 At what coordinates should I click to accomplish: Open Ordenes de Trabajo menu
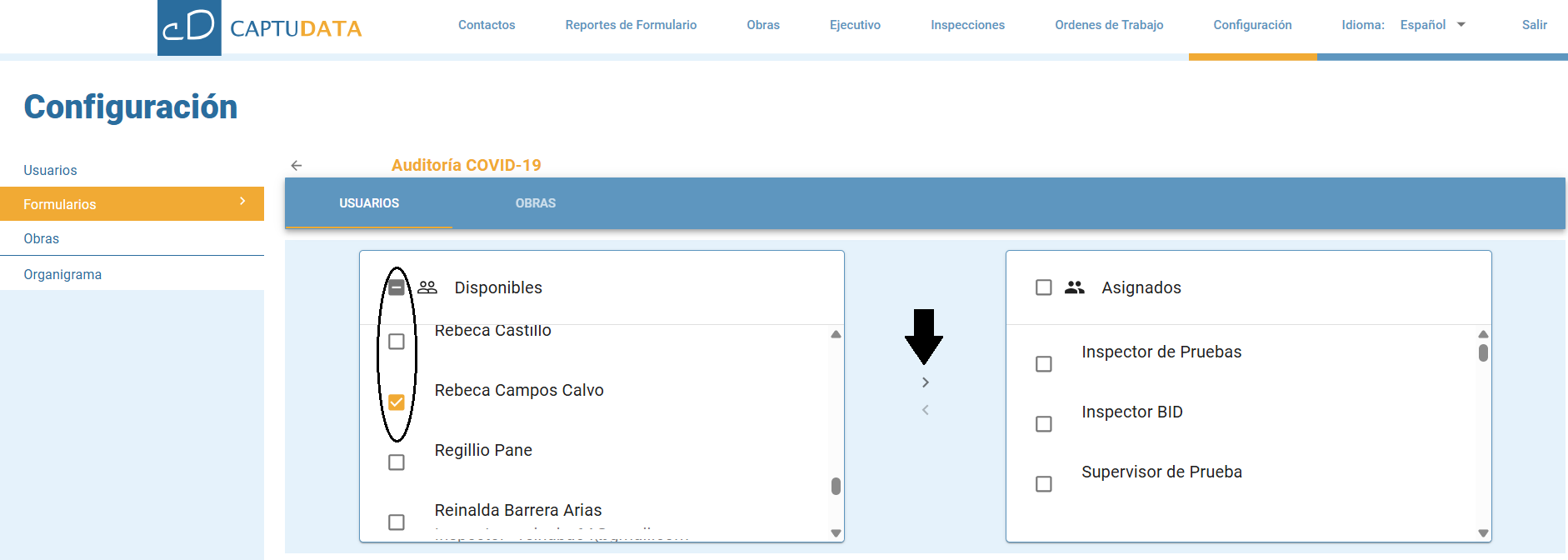[1108, 25]
